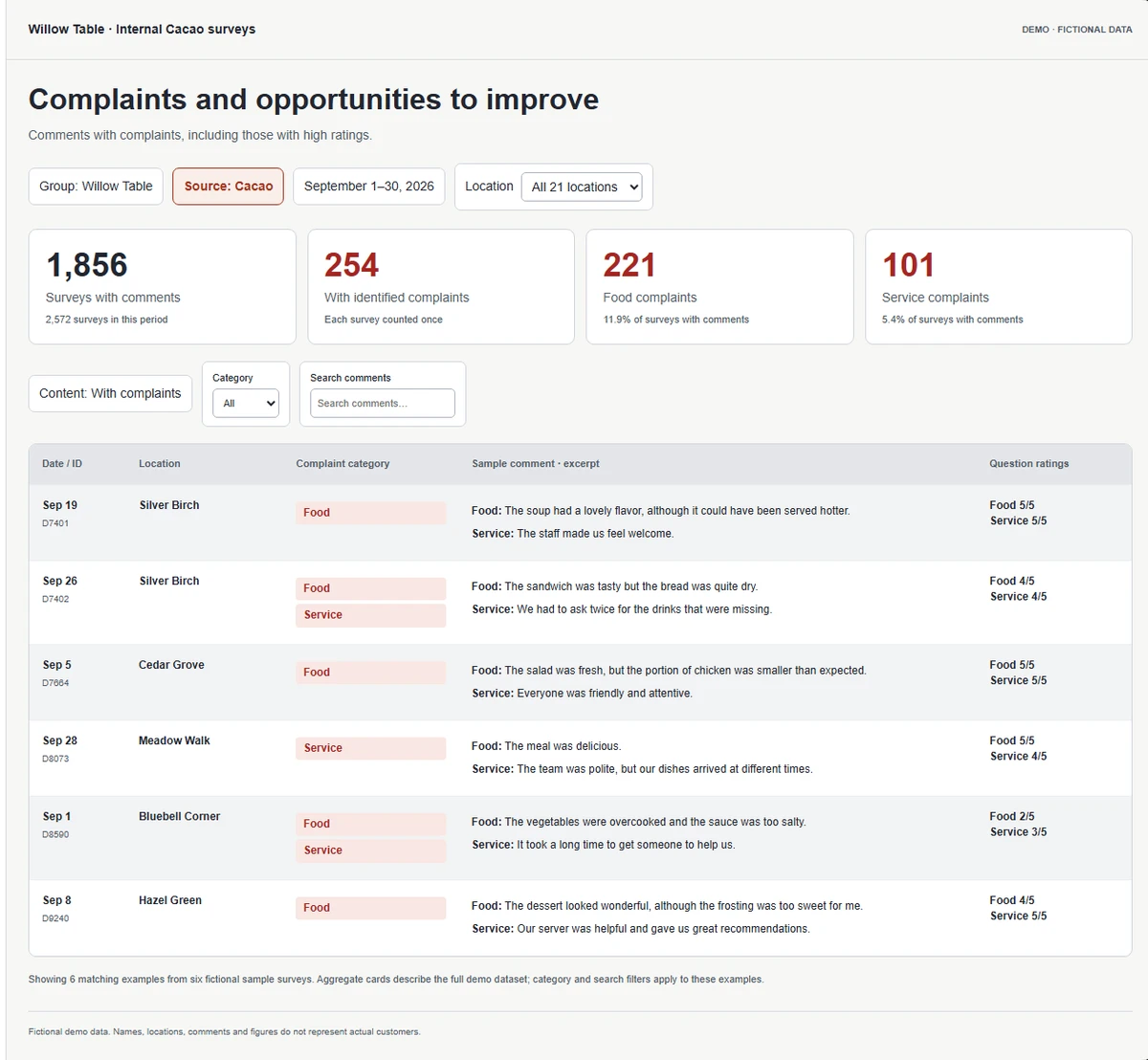Click the Group: Willow Table button
Screen dimensions: 1148x1060
pyautogui.click(x=96, y=187)
